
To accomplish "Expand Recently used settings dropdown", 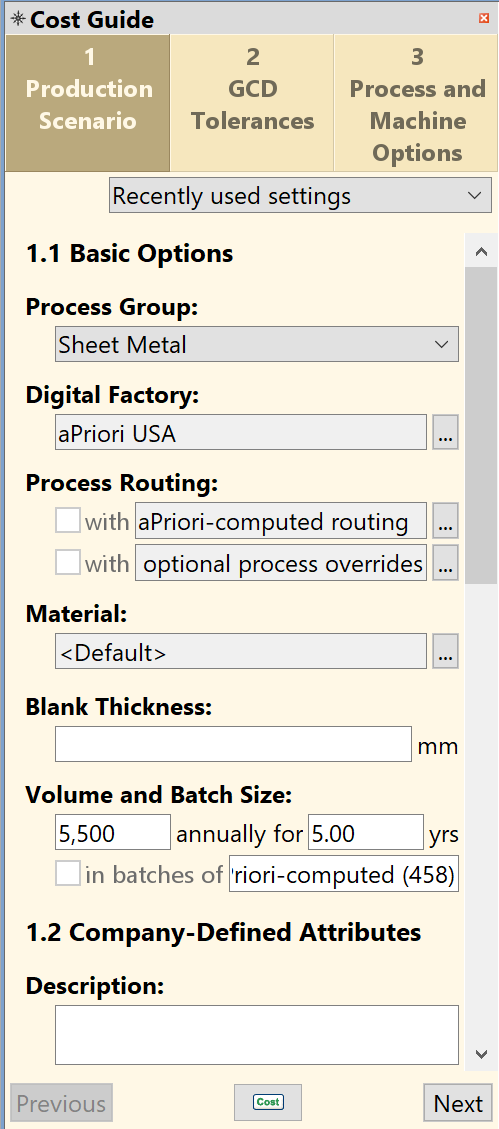I will coord(300,196).
